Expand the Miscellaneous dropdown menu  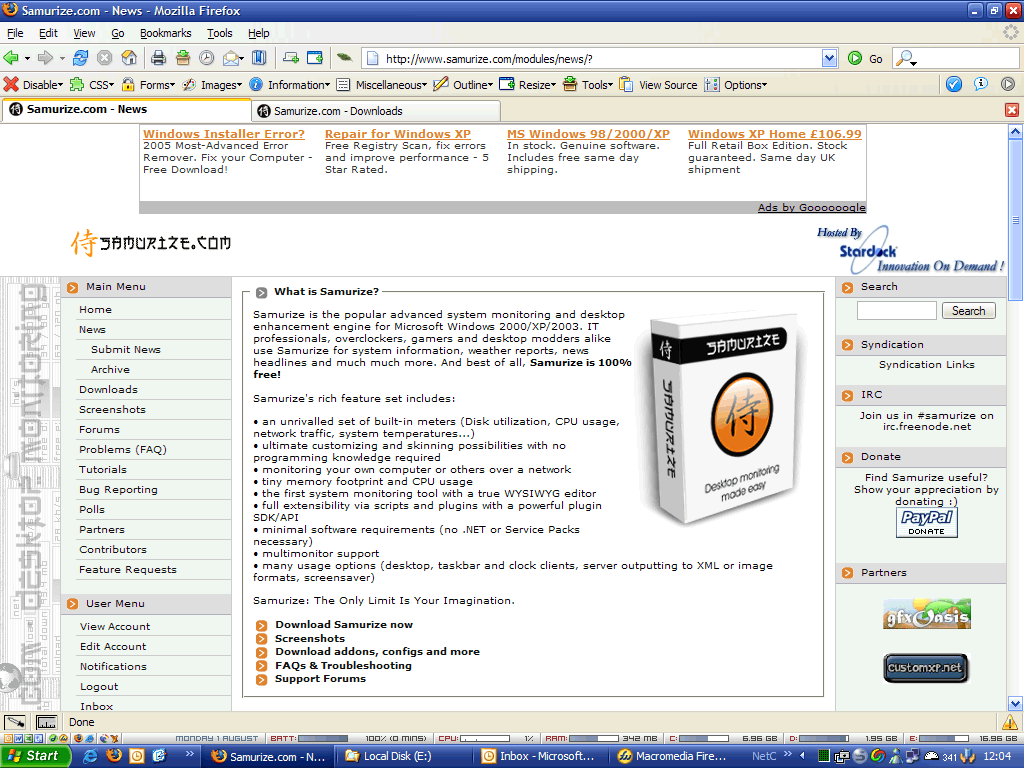(x=383, y=85)
